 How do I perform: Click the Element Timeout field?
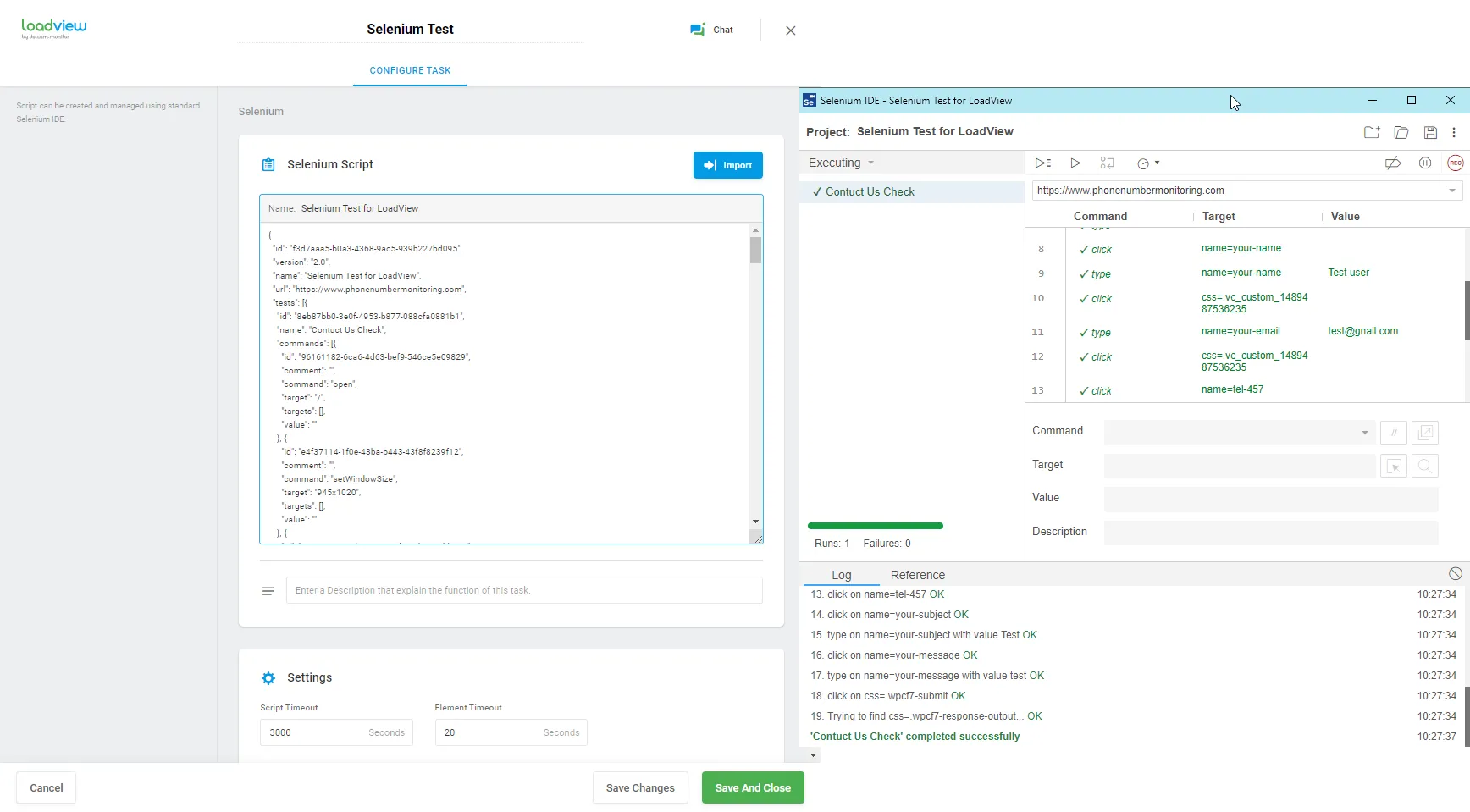(x=511, y=732)
